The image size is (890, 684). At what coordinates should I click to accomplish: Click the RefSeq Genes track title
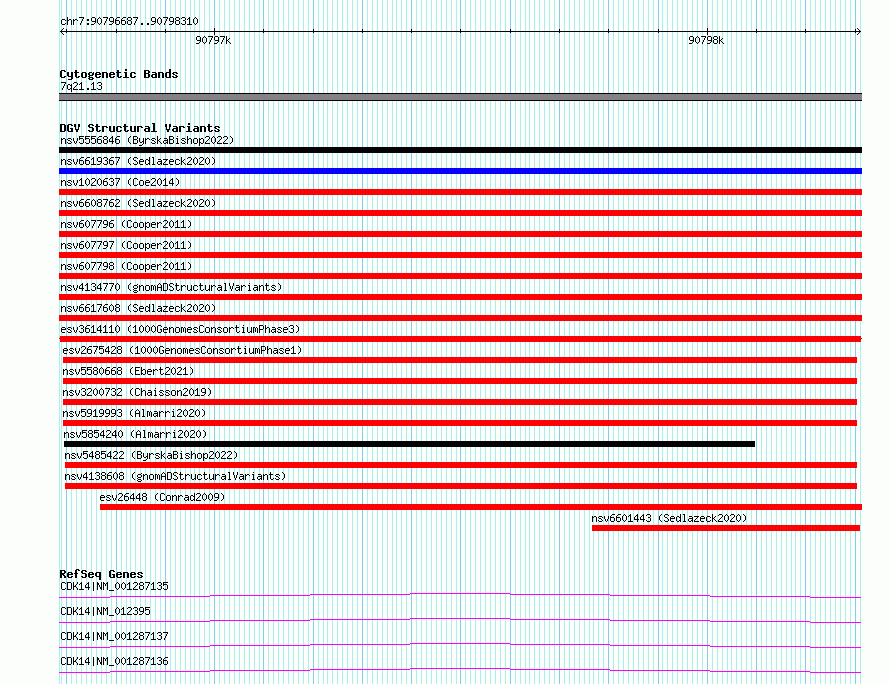[101, 574]
